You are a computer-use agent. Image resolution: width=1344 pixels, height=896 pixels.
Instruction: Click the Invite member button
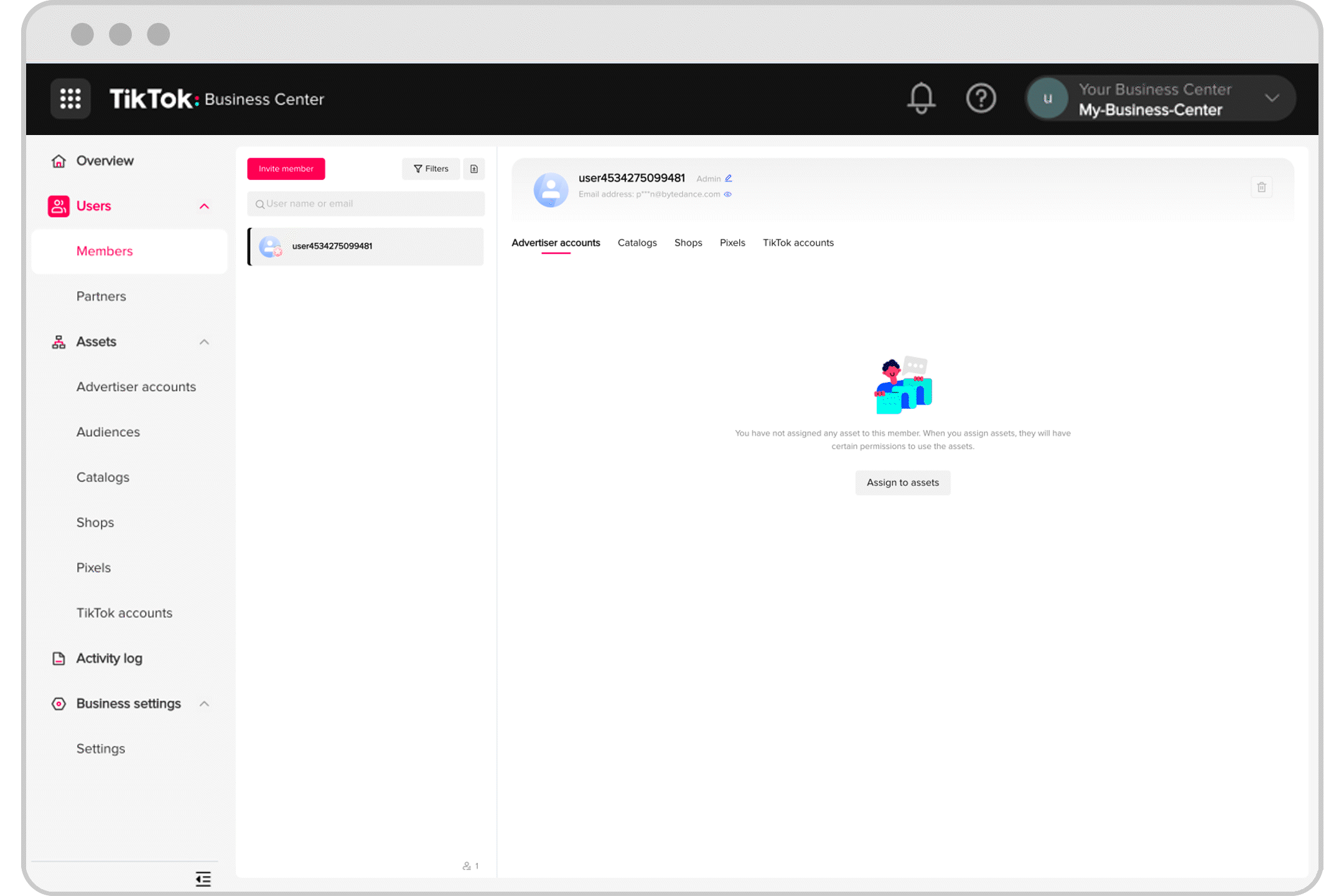pos(286,168)
